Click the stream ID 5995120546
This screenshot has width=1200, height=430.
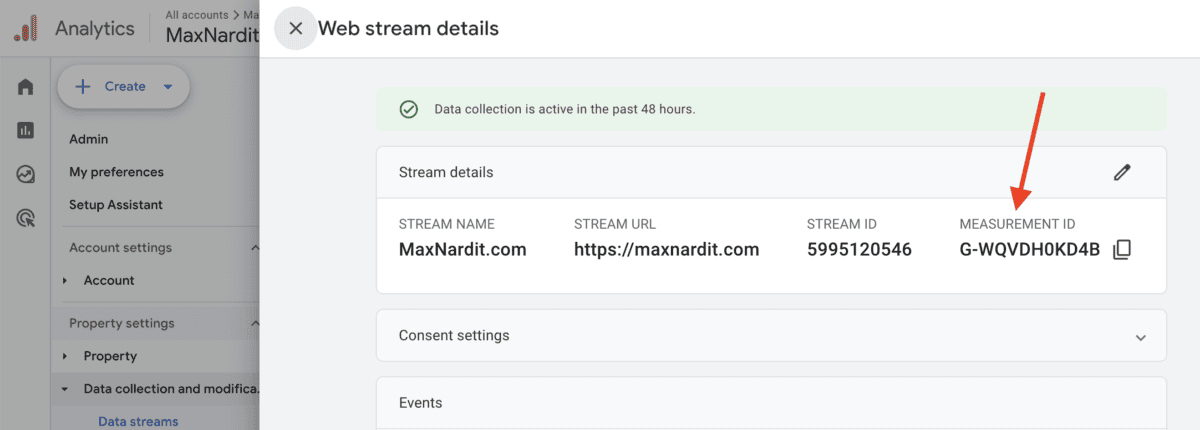point(859,249)
